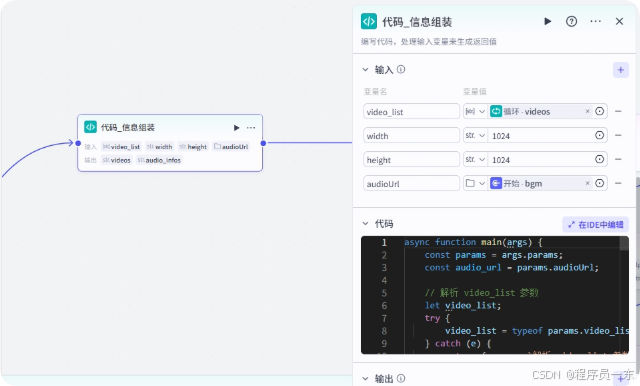Image resolution: width=640 pixels, height=386 pixels.
Task: Click video_list tag on canvas node
Action: point(122,146)
